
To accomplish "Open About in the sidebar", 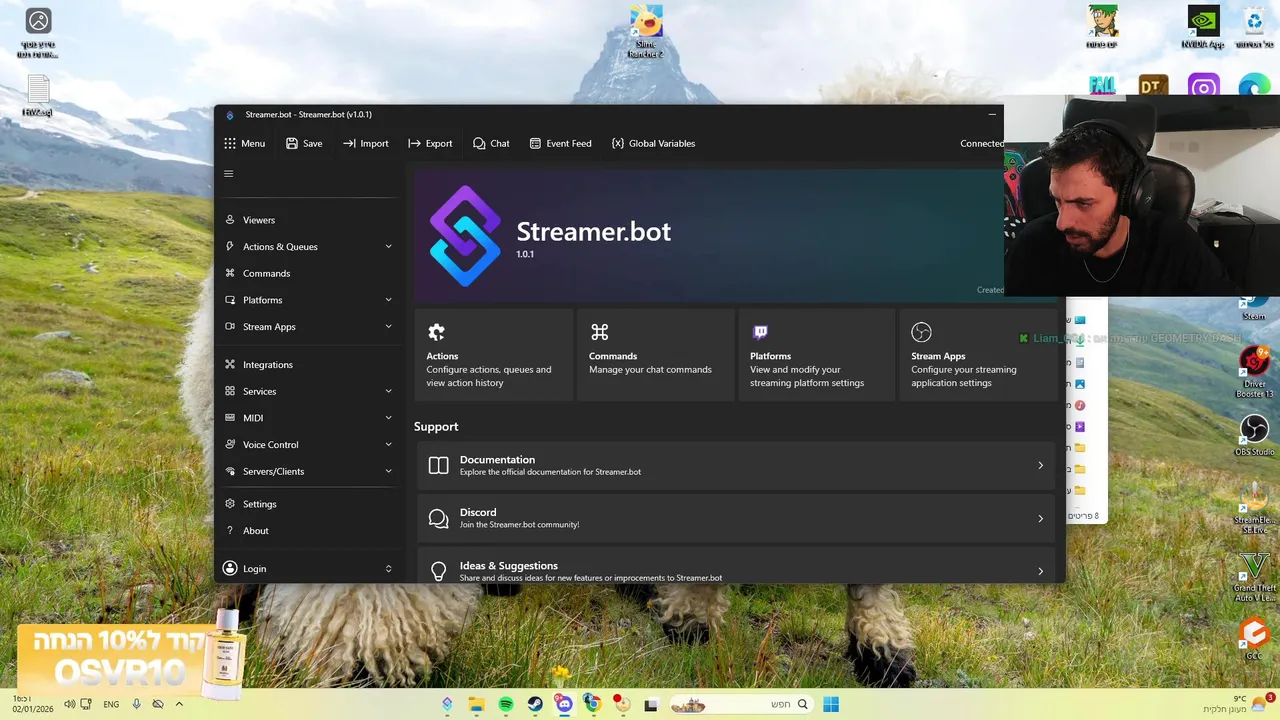I will point(309,531).
